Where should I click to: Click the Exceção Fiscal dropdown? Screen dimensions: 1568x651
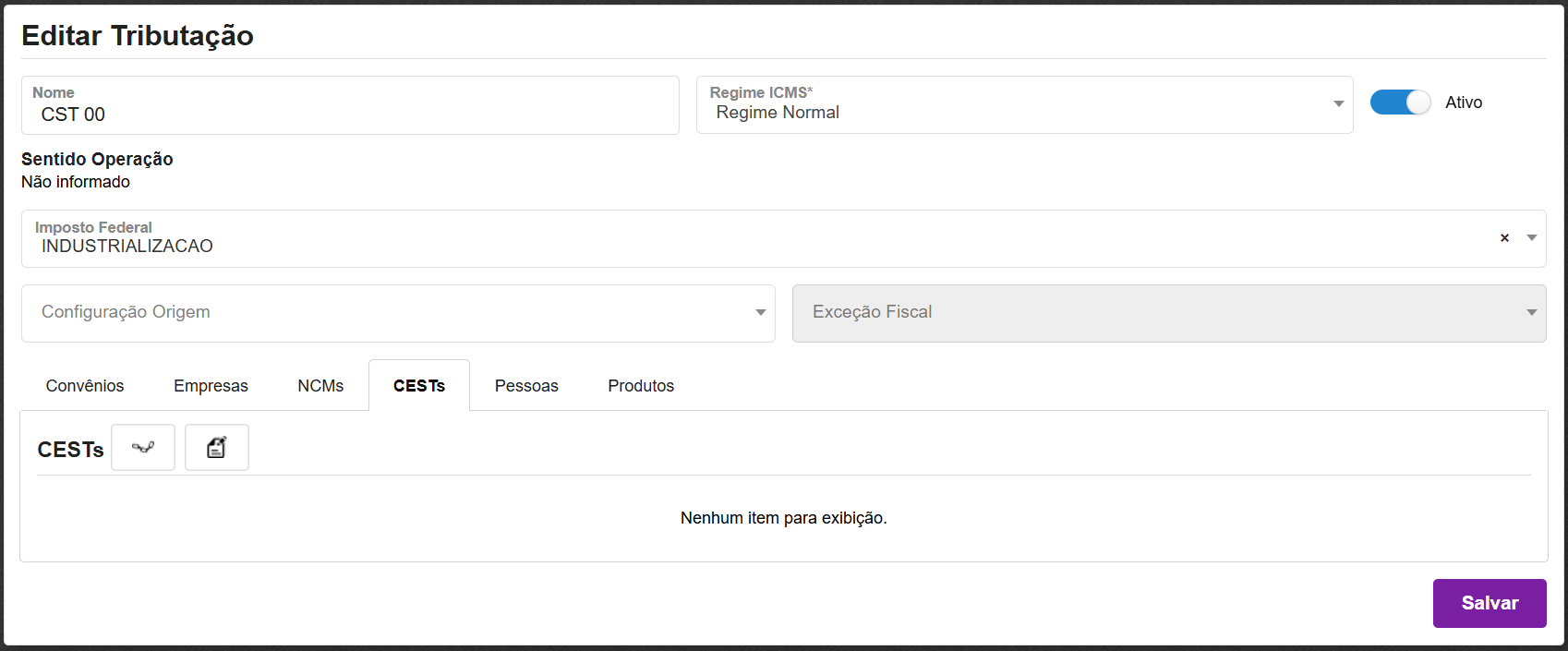1168,313
